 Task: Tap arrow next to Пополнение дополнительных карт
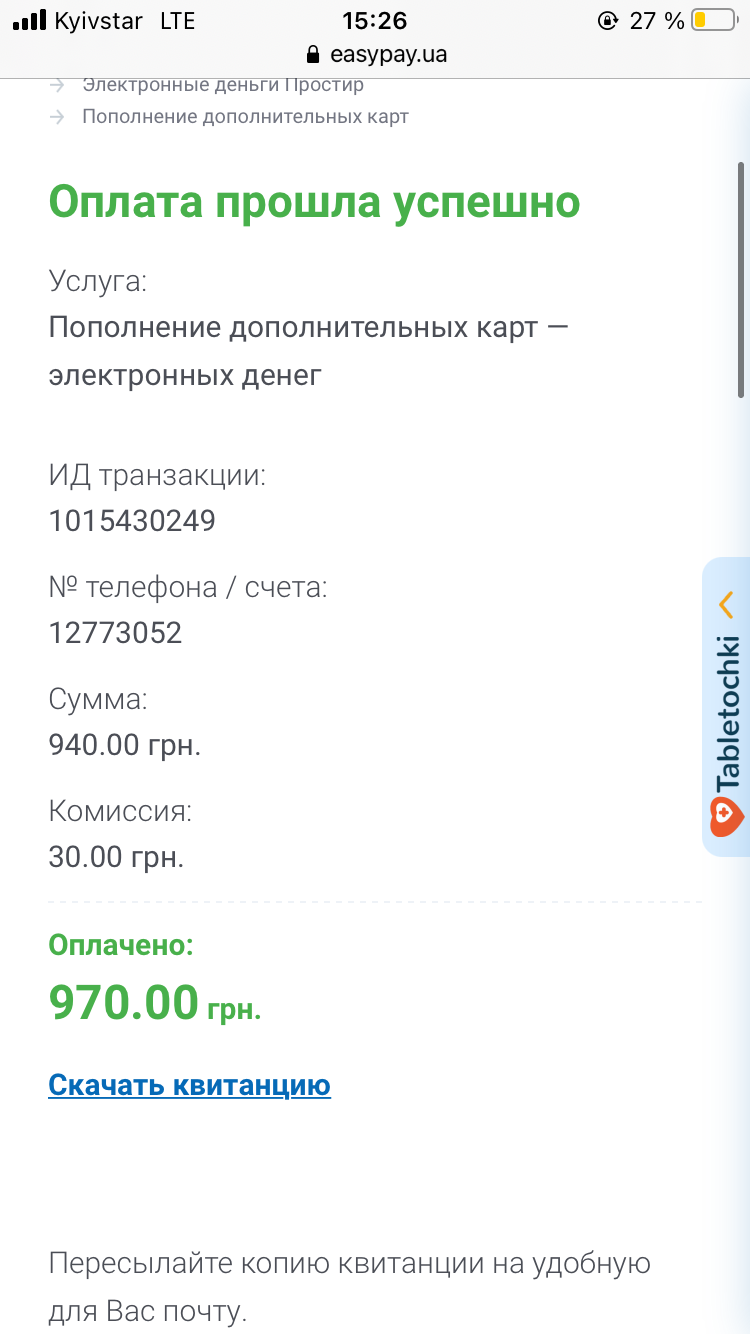(x=57, y=117)
